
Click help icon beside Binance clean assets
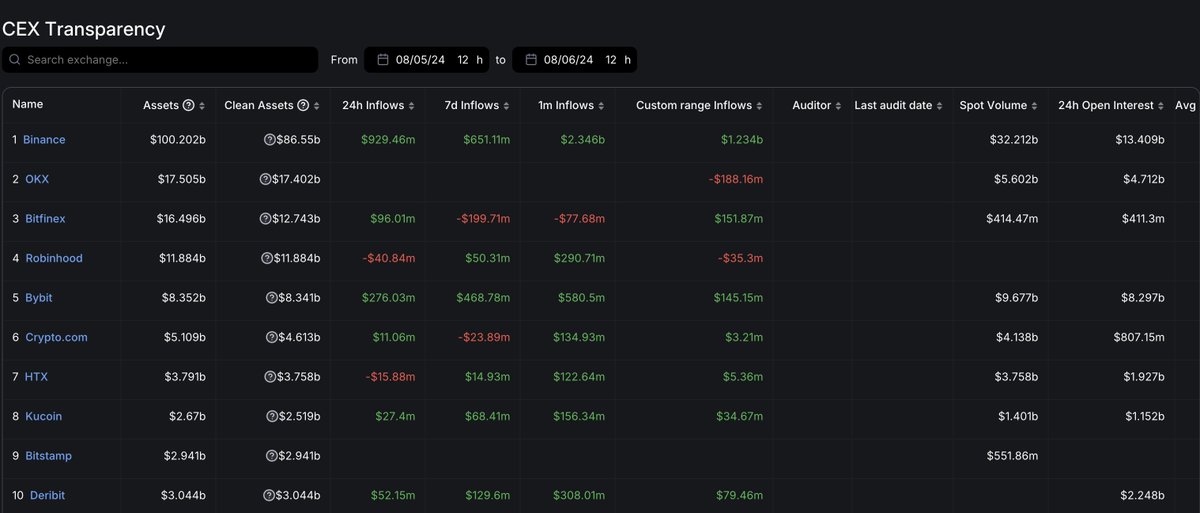[269, 140]
